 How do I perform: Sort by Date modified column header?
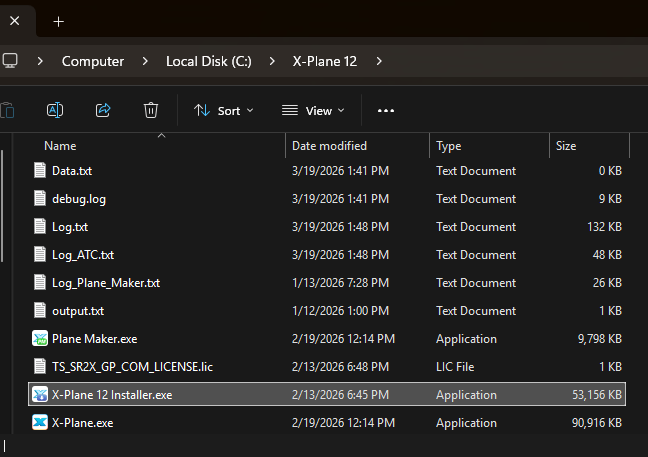pos(329,146)
